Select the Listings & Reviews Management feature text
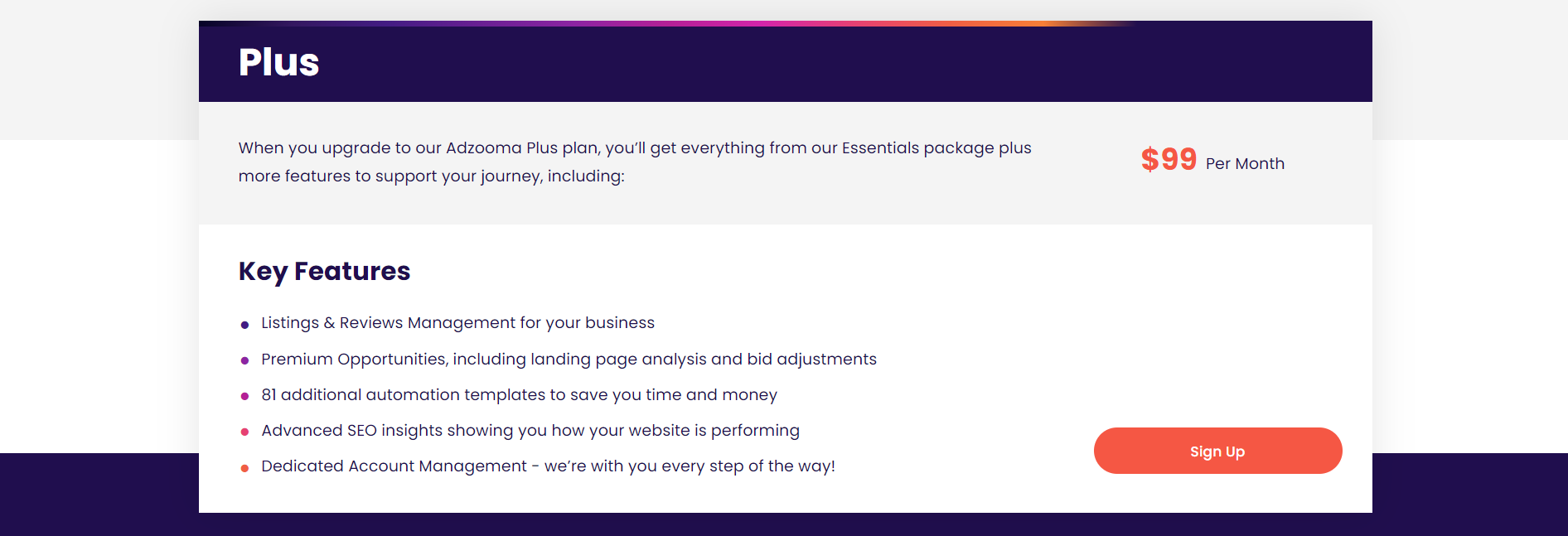The width and height of the screenshot is (1568, 536). [457, 323]
